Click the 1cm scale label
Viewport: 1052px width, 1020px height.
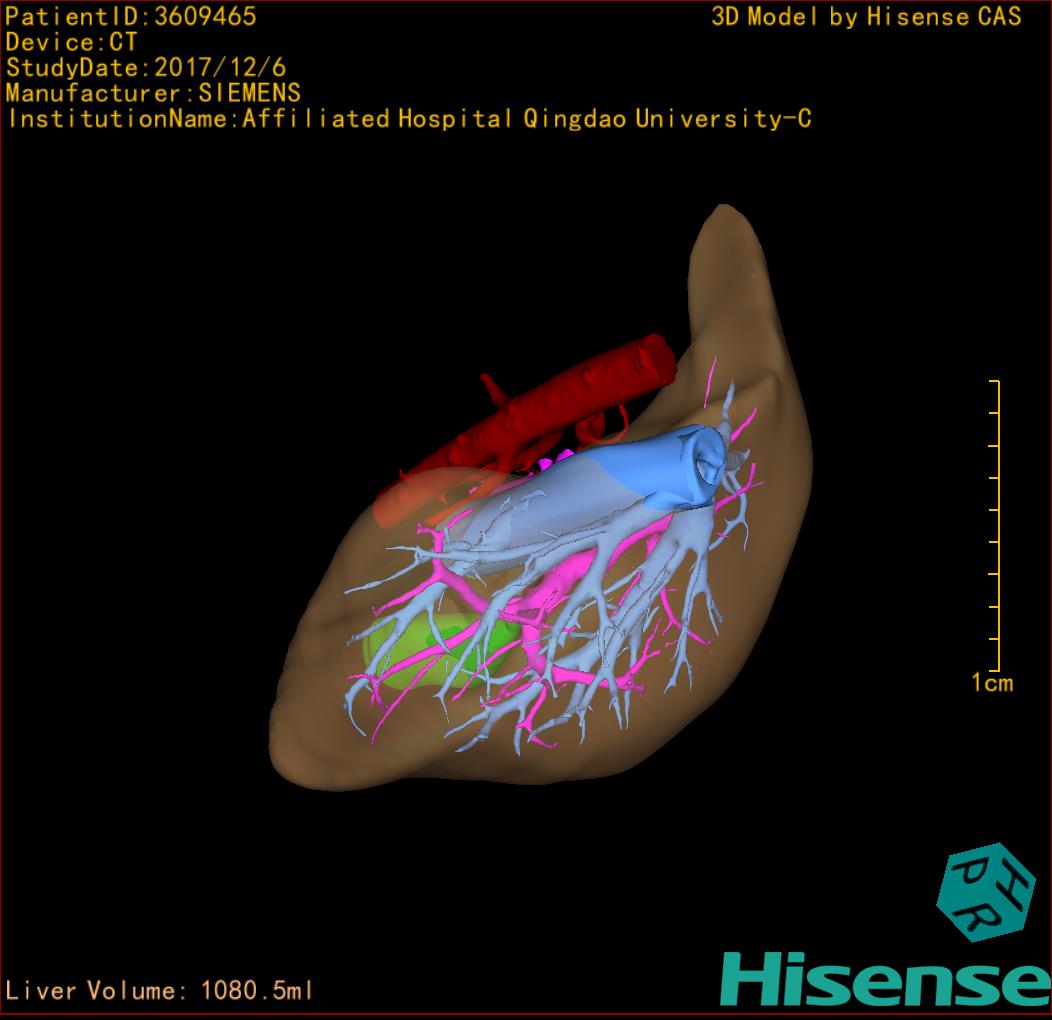point(992,683)
